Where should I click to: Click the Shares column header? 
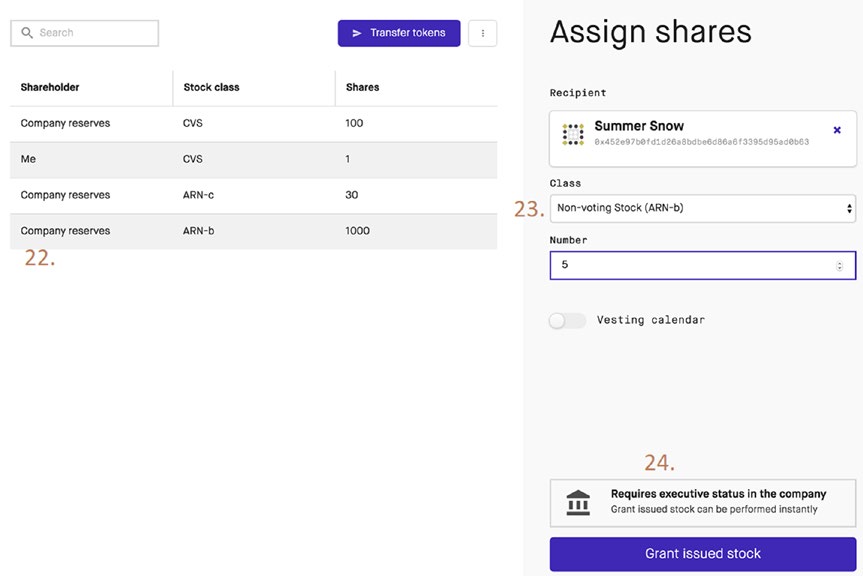pyautogui.click(x=362, y=87)
